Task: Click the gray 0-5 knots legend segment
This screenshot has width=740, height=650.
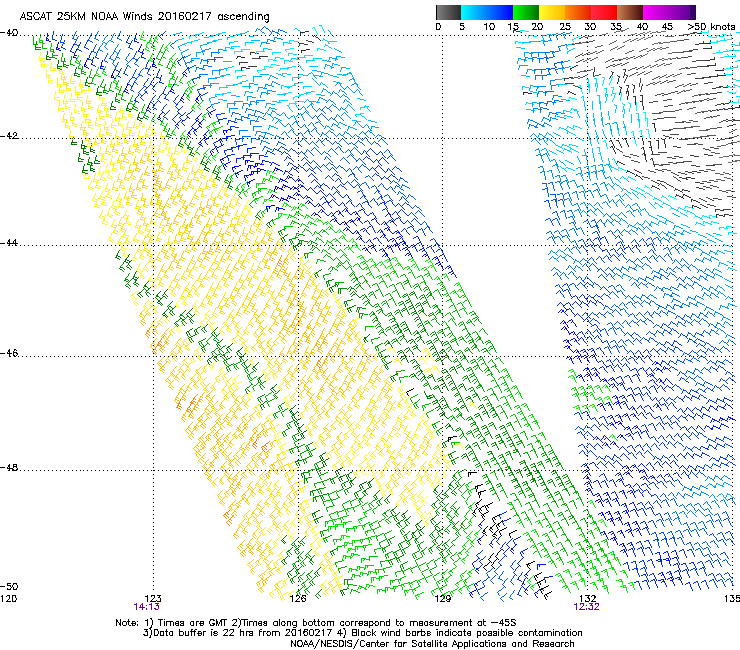Action: point(448,12)
